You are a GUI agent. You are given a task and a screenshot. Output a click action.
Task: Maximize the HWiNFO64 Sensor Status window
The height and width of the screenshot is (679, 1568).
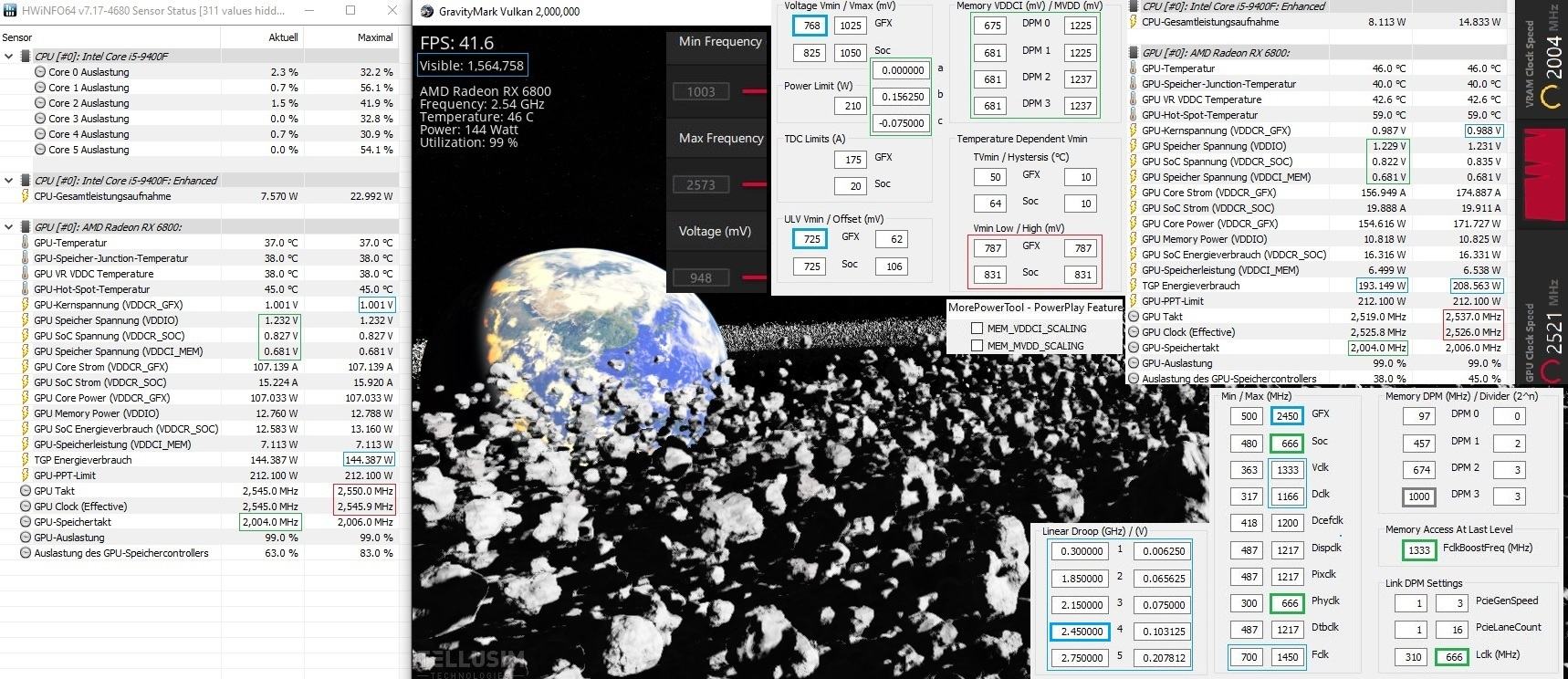(350, 11)
